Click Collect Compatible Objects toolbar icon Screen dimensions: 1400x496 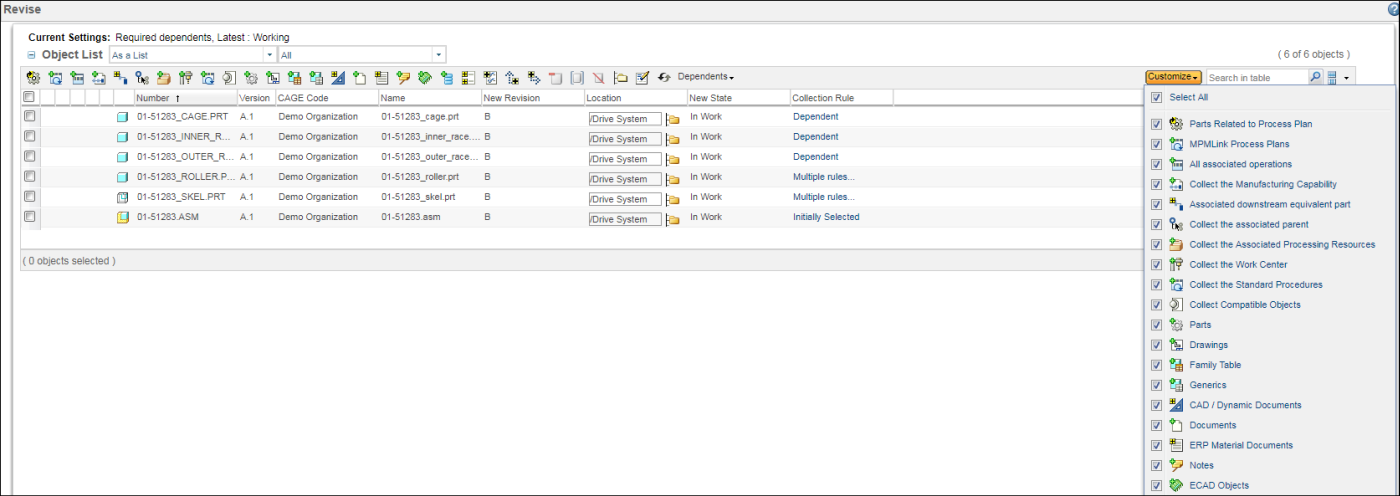[229, 77]
